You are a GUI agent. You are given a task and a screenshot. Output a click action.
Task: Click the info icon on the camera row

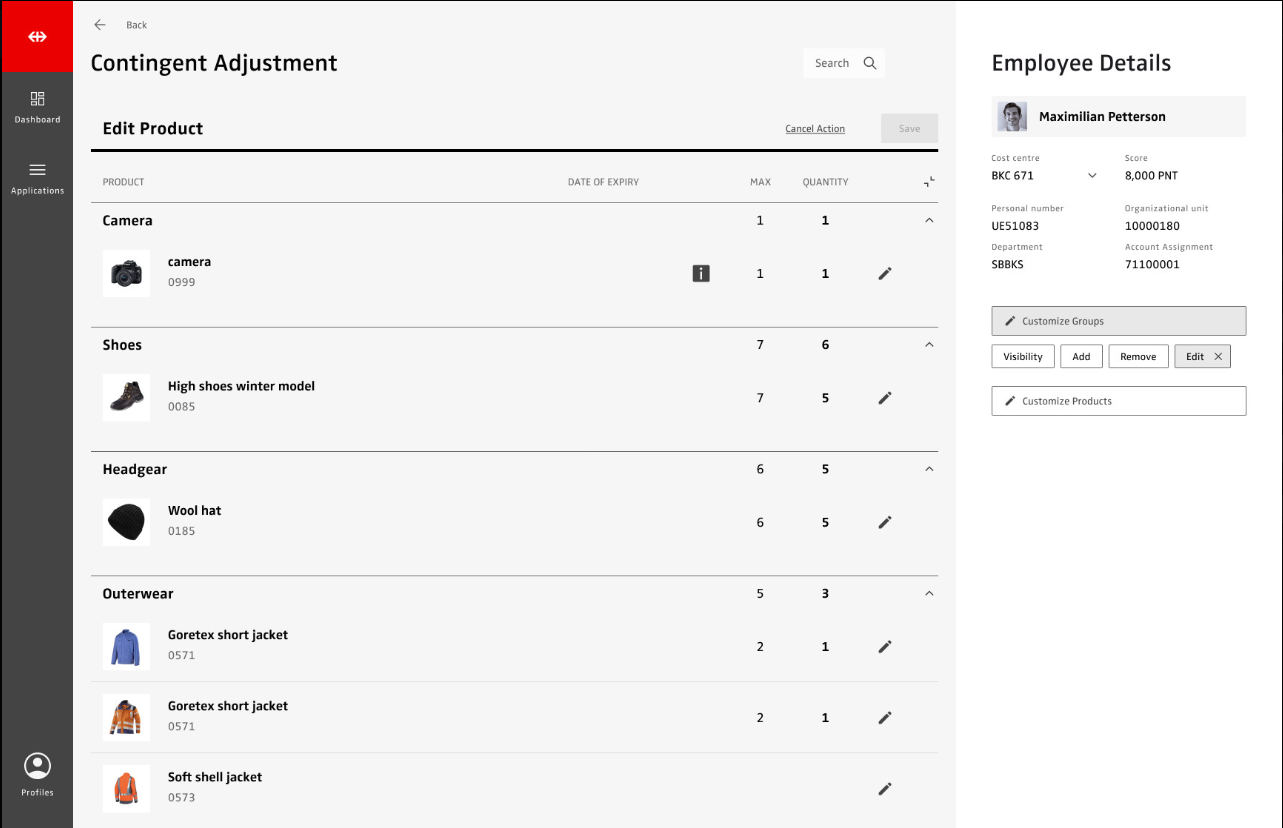(x=701, y=273)
